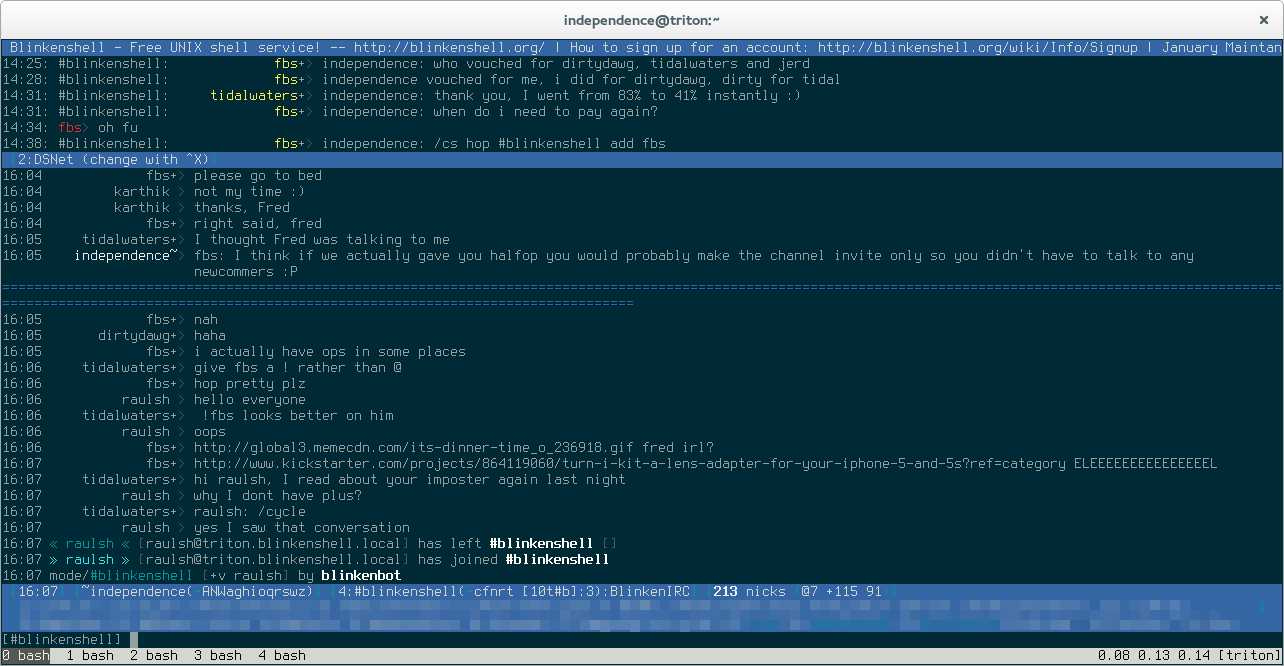Click the window title 'independence@triton:~'
1284x666 pixels.
642,19
